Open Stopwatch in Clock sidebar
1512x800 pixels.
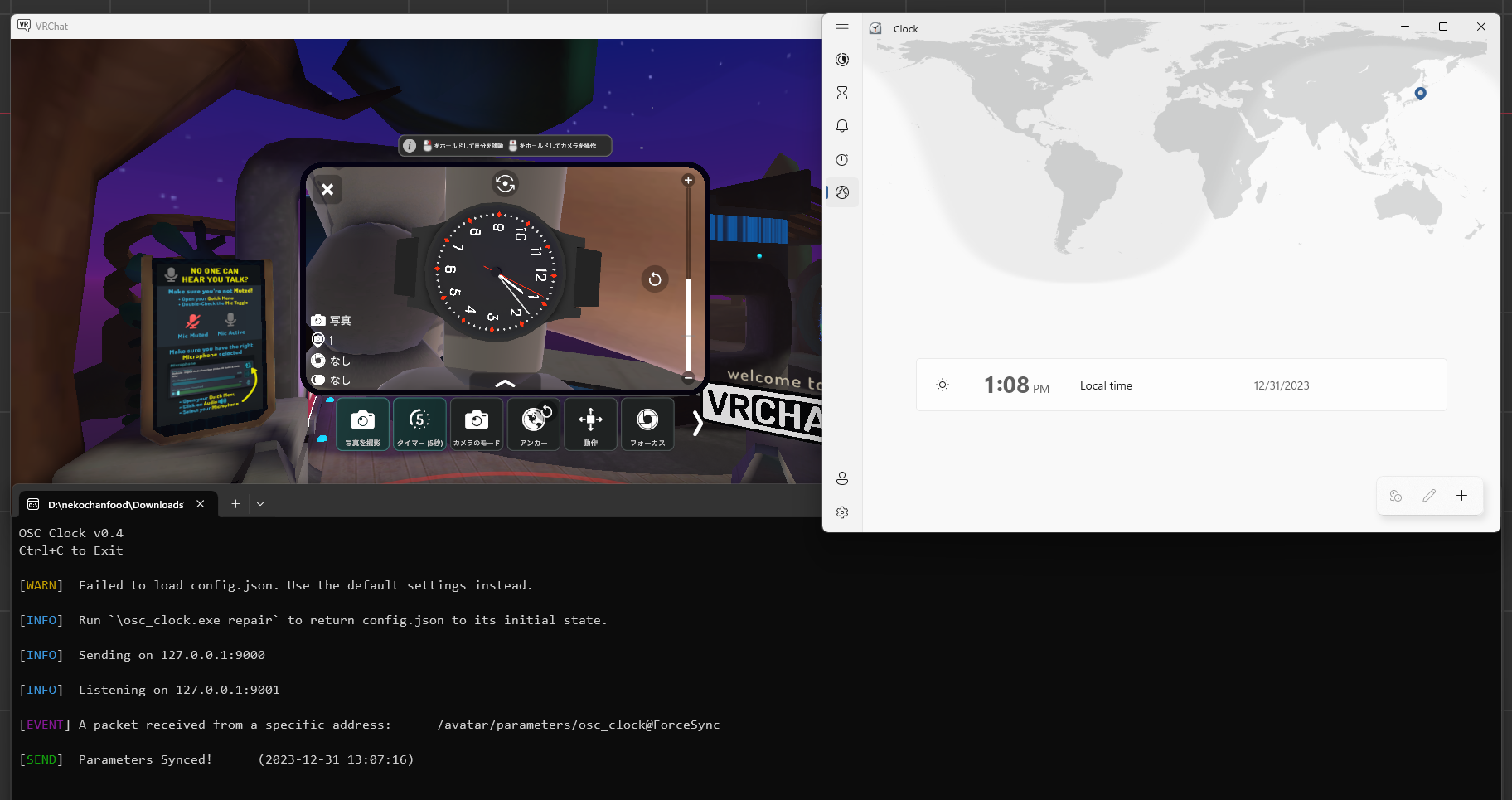pyautogui.click(x=842, y=159)
